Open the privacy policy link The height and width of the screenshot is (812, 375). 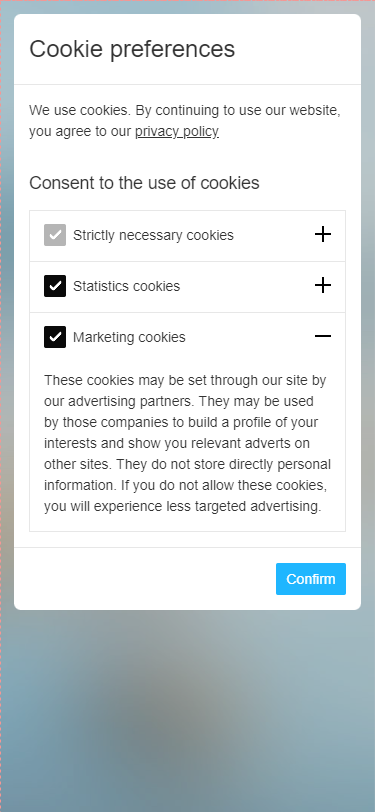click(177, 132)
